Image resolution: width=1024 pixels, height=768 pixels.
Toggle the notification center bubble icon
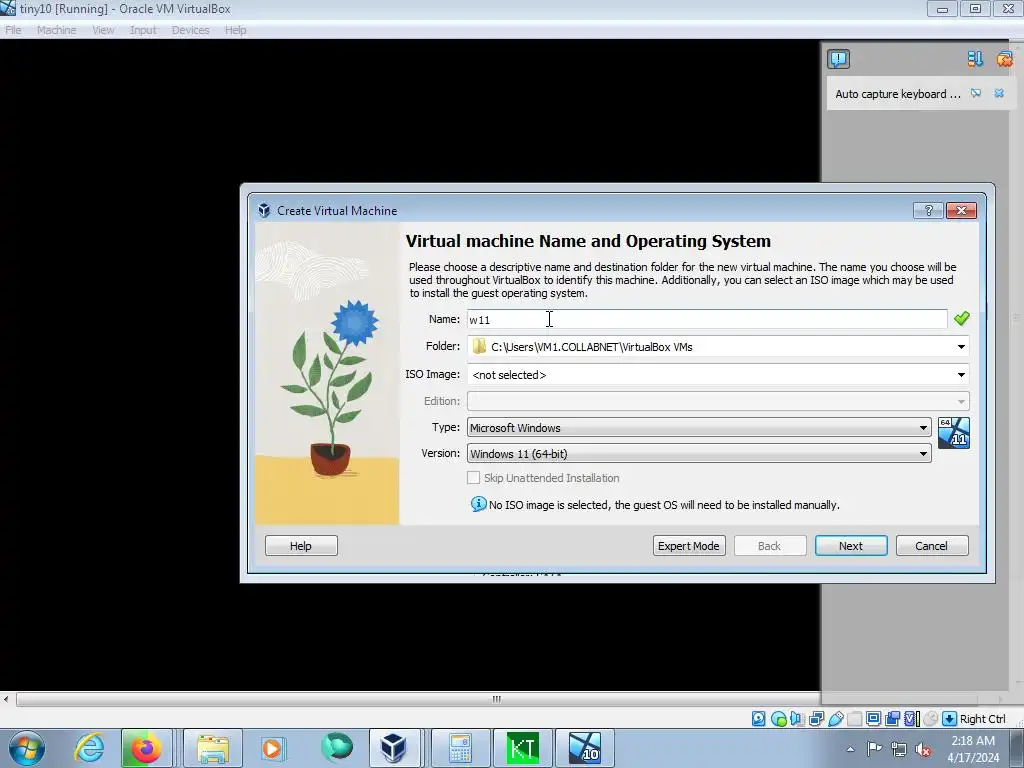tap(839, 59)
